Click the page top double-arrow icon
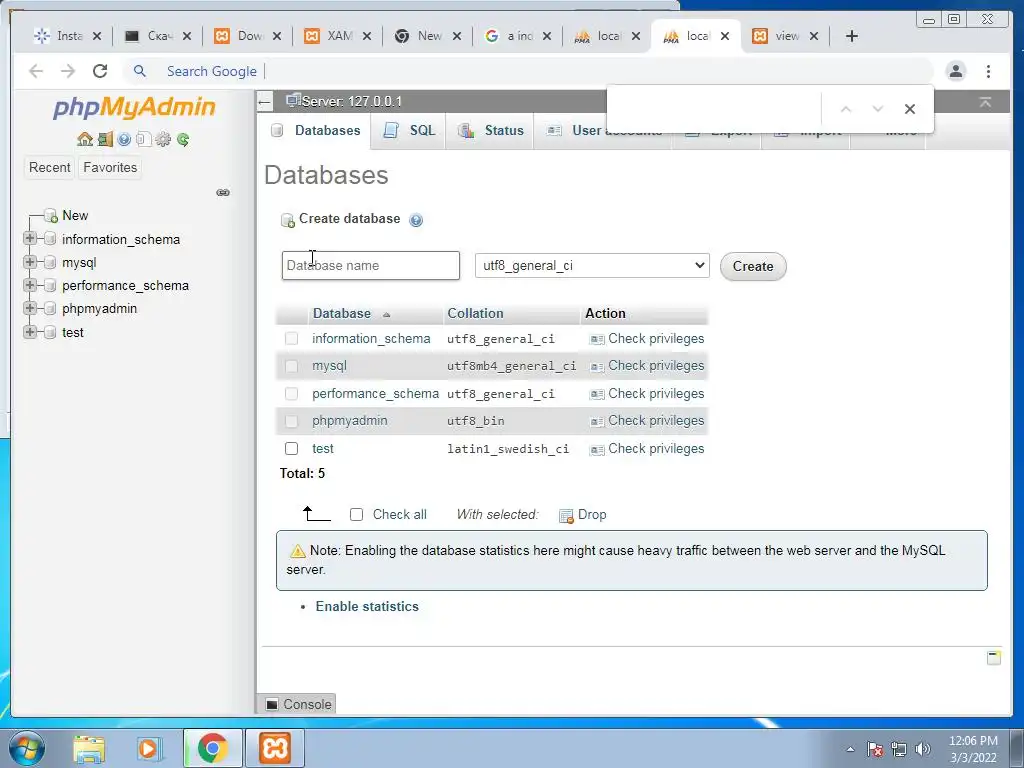This screenshot has width=1024, height=768. (985, 102)
